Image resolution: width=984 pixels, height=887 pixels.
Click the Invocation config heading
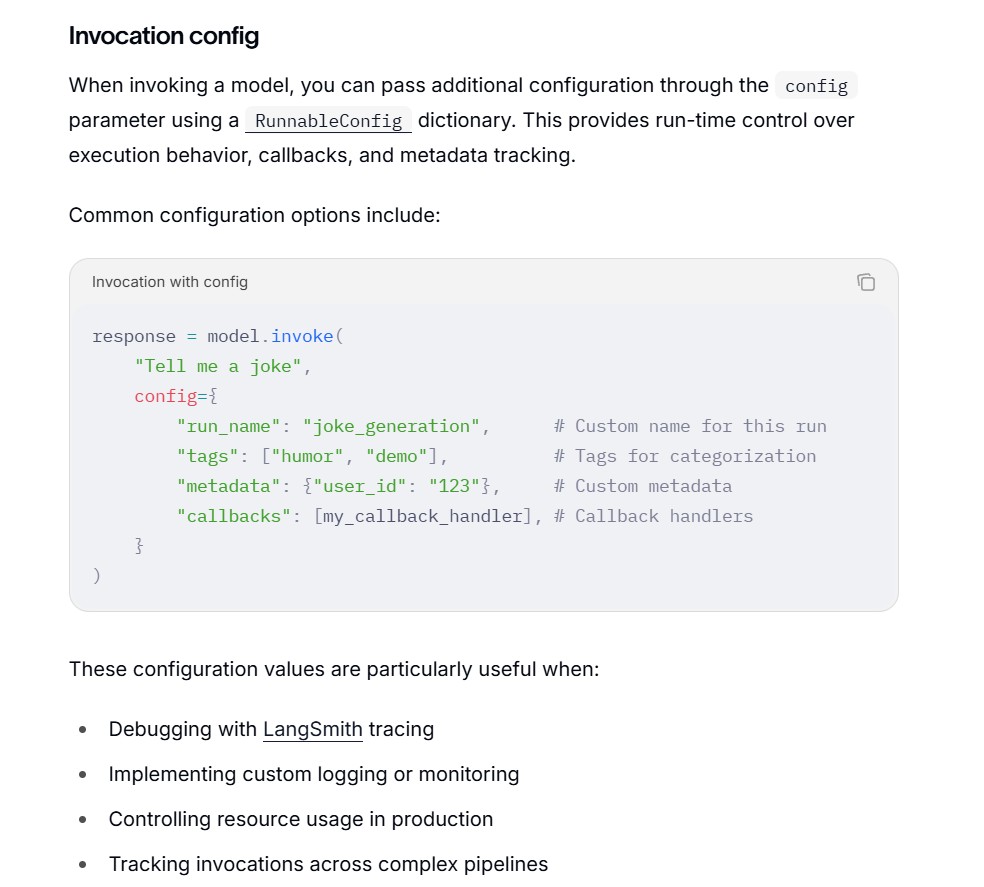pos(164,36)
